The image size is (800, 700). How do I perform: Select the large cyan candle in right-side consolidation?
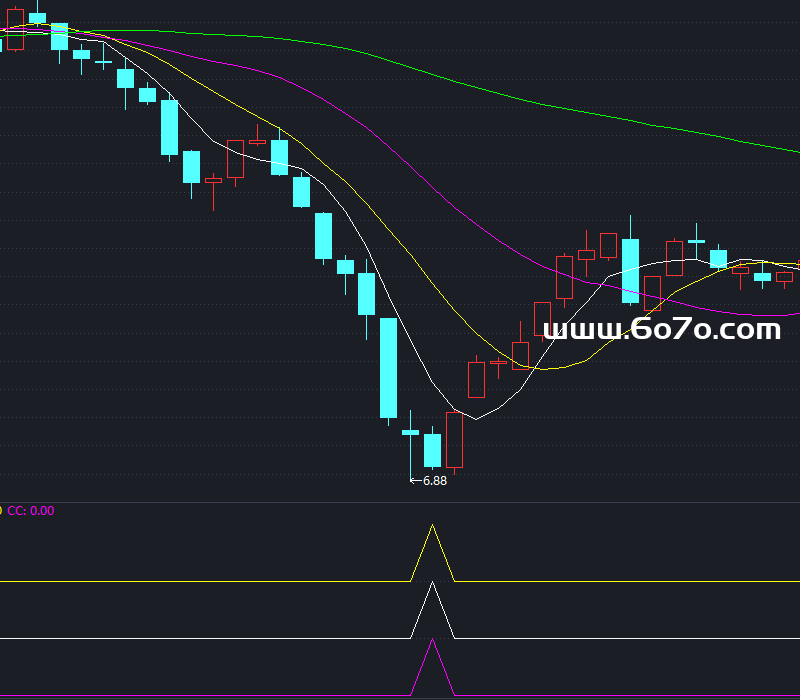pyautogui.click(x=630, y=271)
